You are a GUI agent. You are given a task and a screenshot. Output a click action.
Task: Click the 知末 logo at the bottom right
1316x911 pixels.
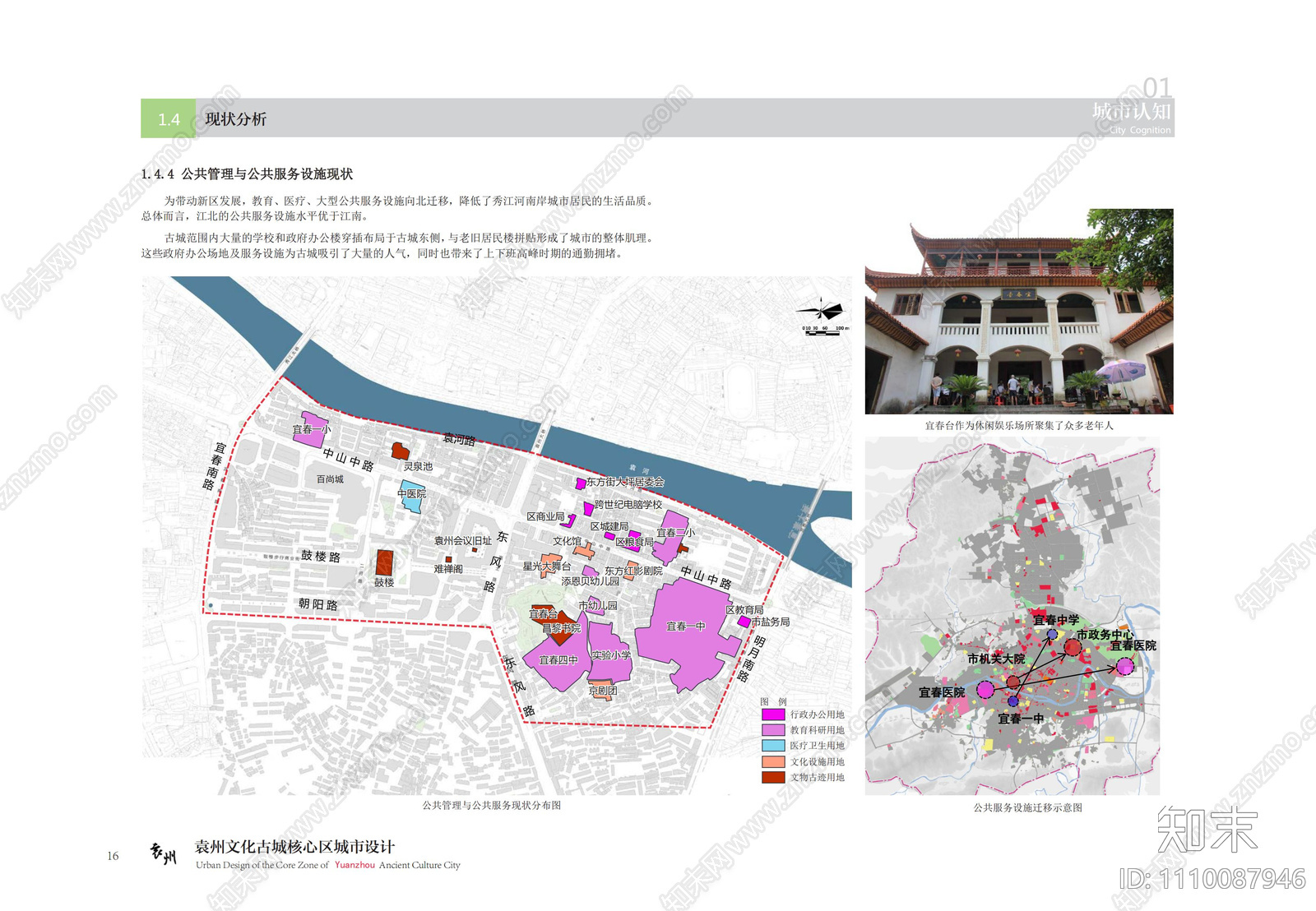(1207, 829)
